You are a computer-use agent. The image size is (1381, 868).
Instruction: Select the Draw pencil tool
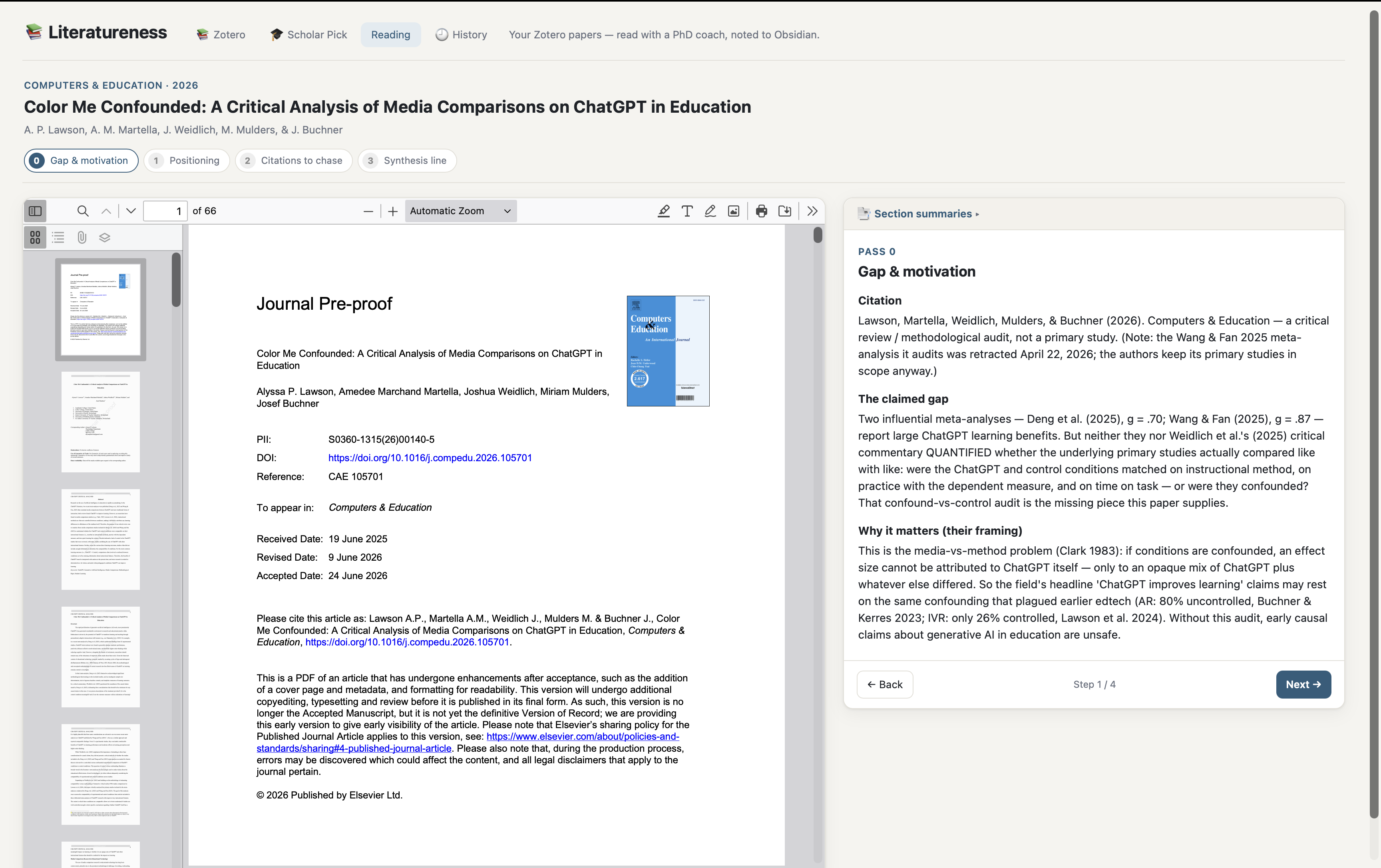pos(710,211)
